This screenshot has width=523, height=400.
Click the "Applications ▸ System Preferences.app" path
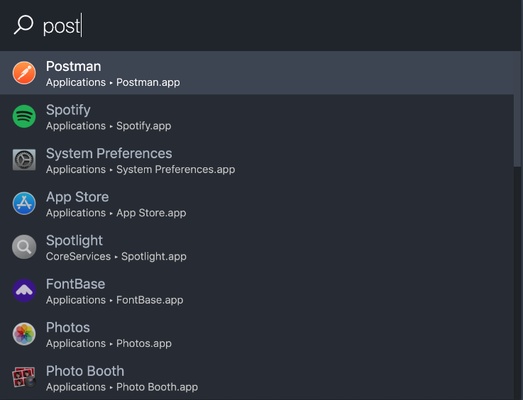140,169
